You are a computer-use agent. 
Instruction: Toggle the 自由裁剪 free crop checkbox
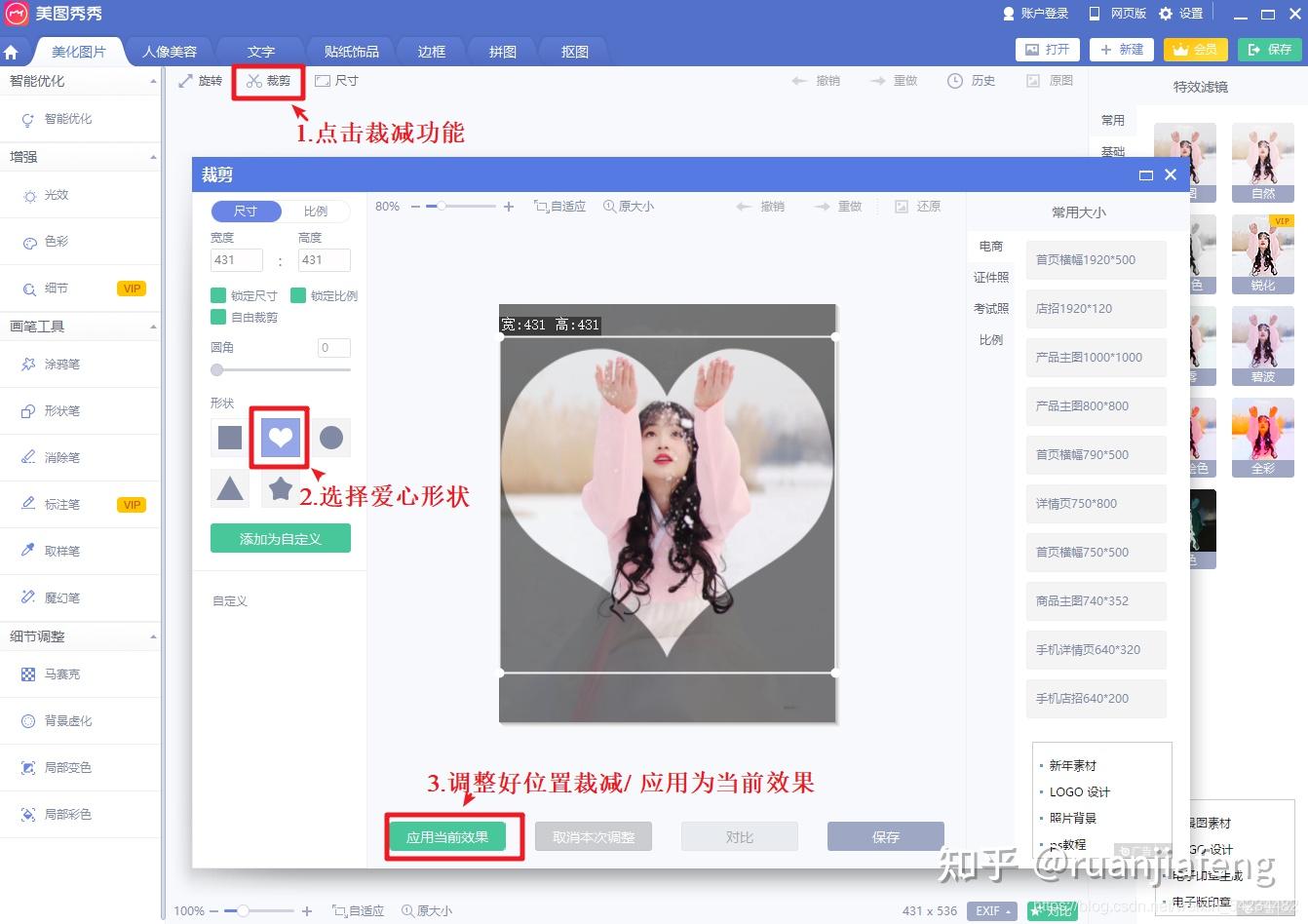click(218, 317)
